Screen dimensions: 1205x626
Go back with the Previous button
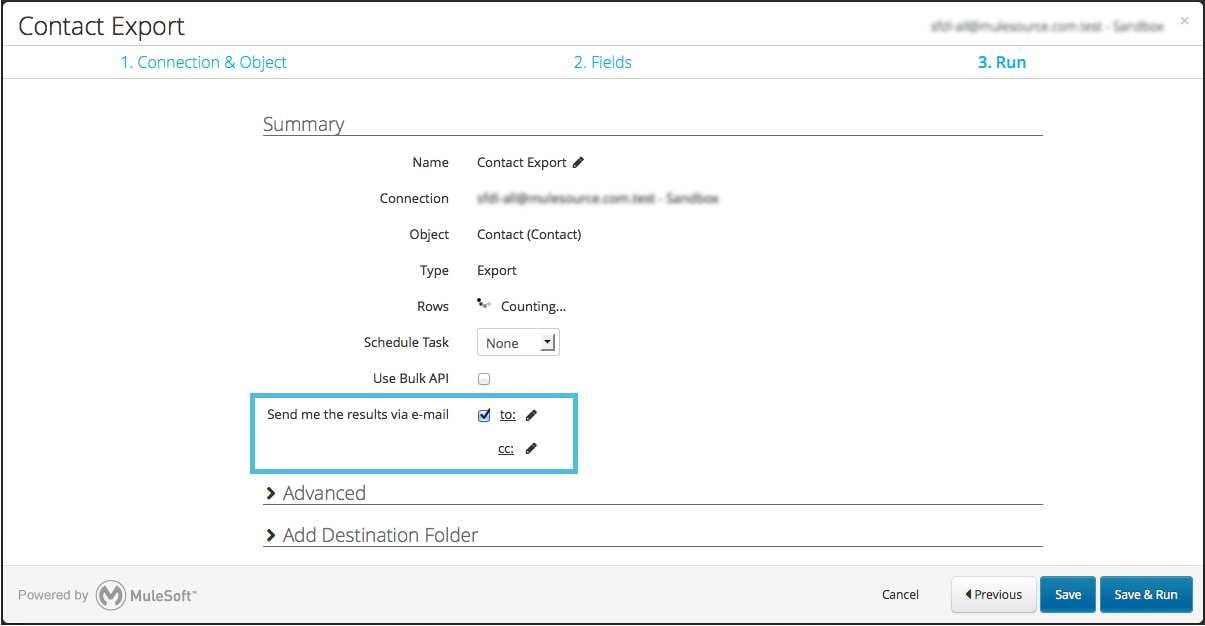(993, 594)
